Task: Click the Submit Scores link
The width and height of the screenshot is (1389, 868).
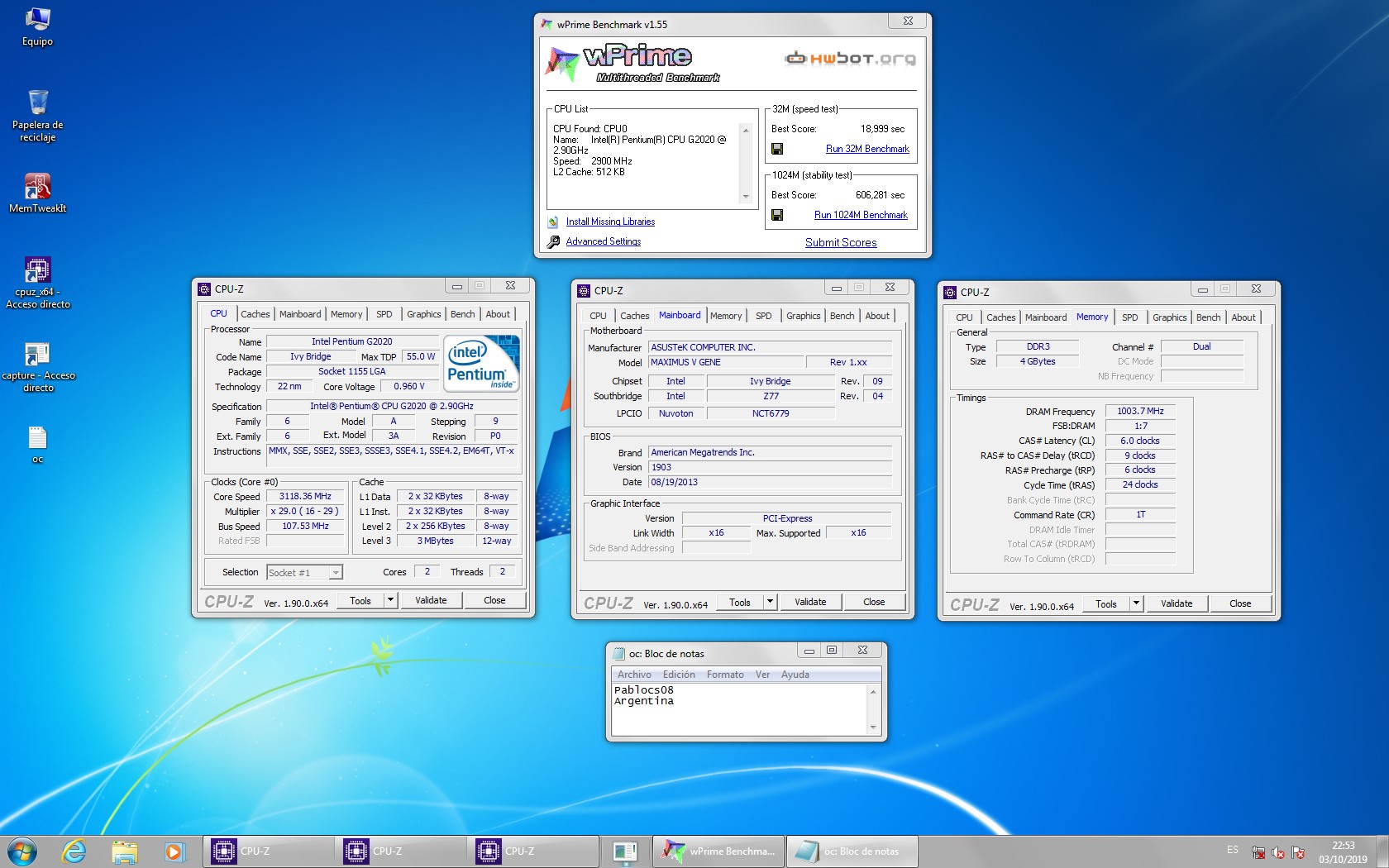Action: click(x=841, y=242)
